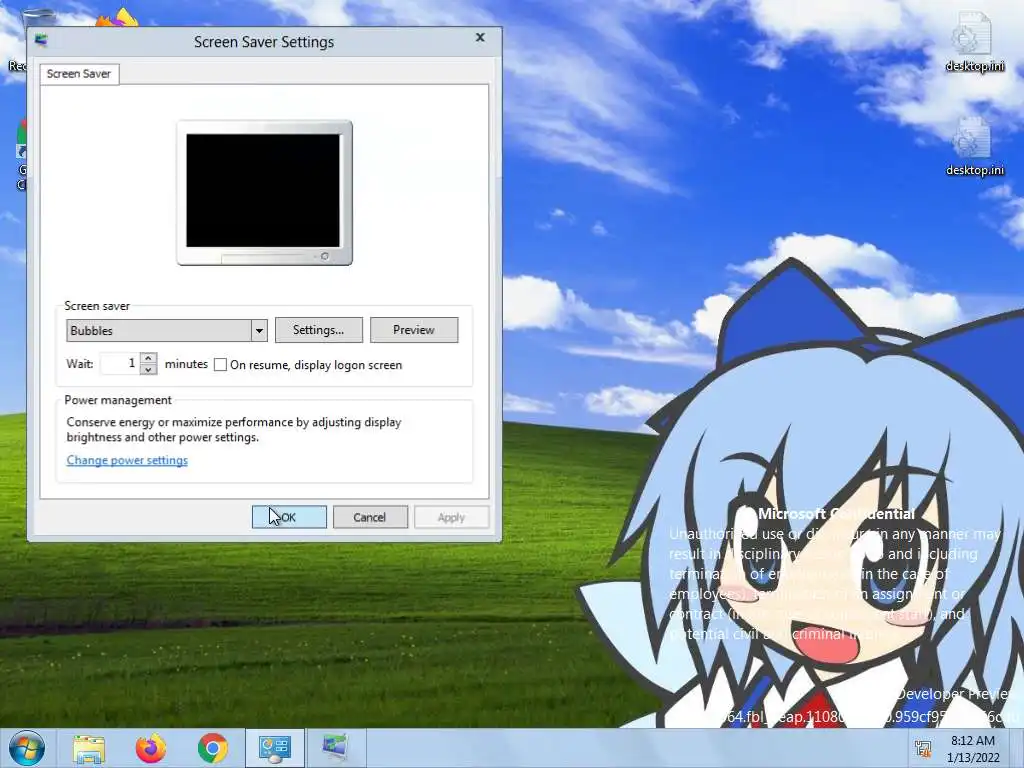
Task: Launch Google Chrome from the taskbar
Action: [213, 748]
